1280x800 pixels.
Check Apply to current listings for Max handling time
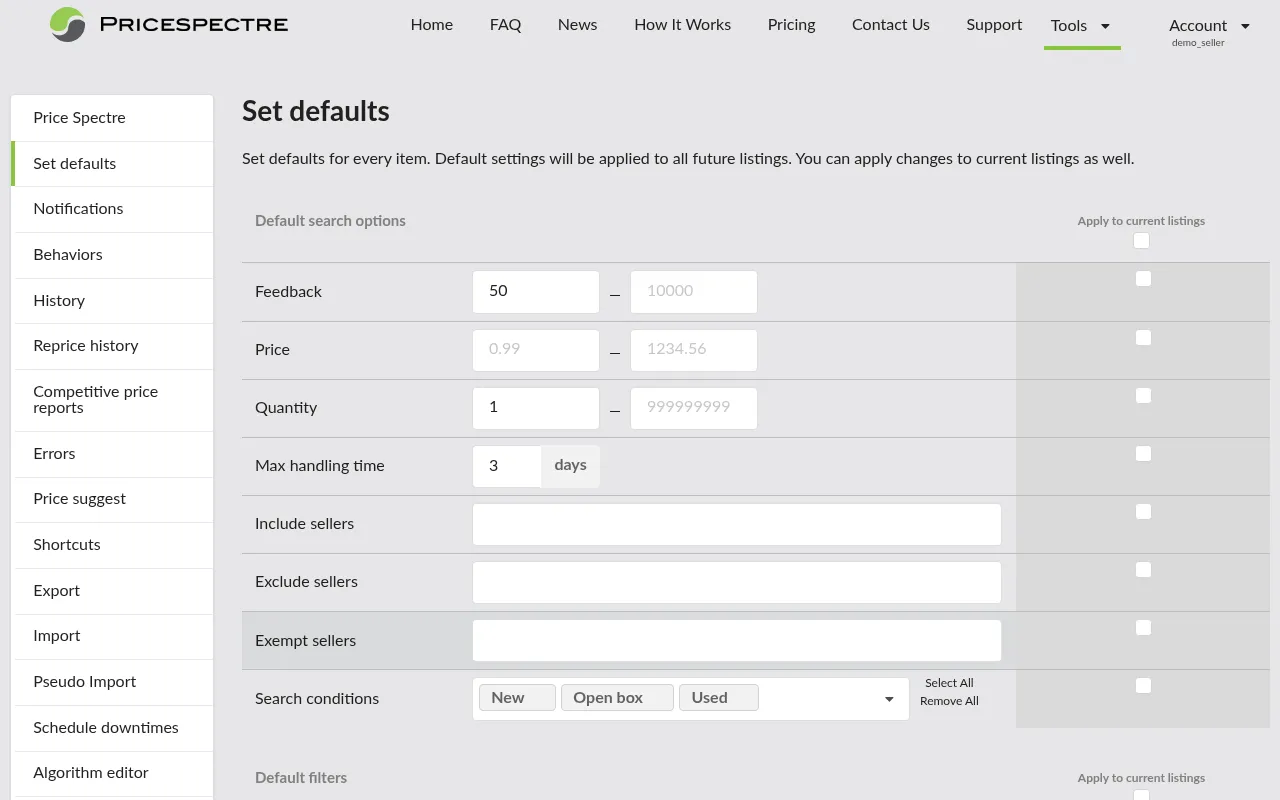1143,453
